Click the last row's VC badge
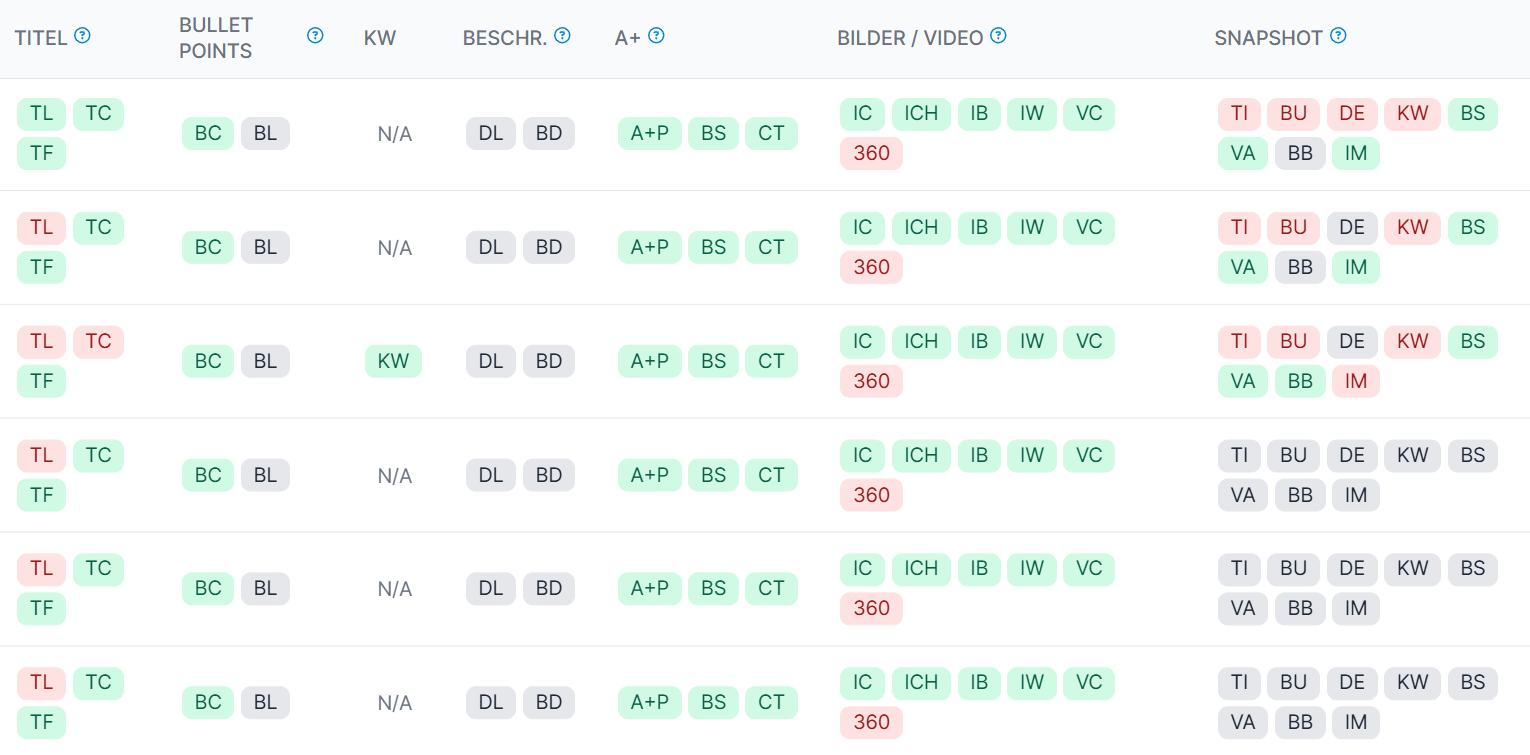 click(x=1088, y=683)
